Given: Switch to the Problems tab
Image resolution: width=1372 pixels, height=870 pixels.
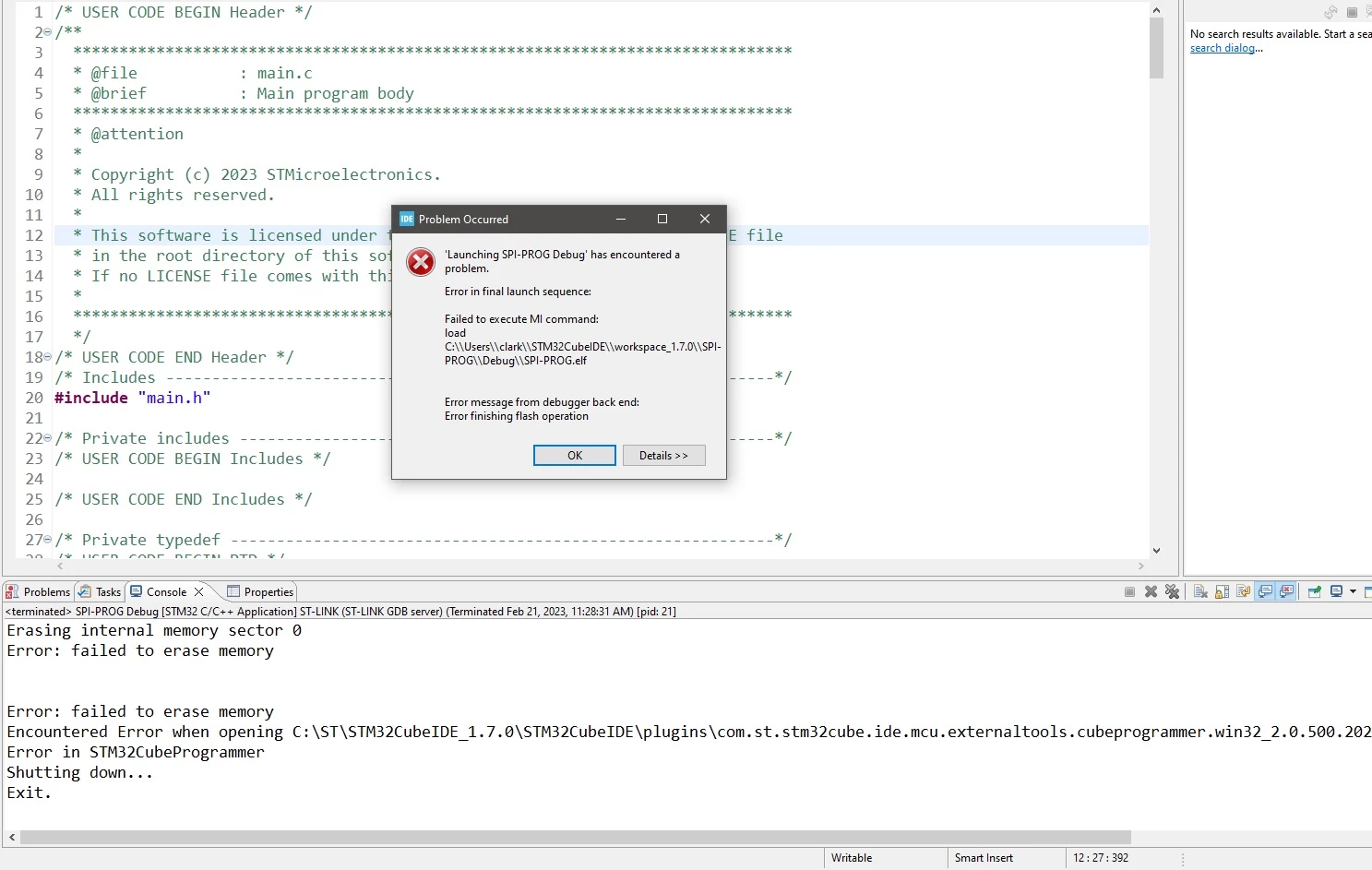Looking at the screenshot, I should tap(38, 592).
